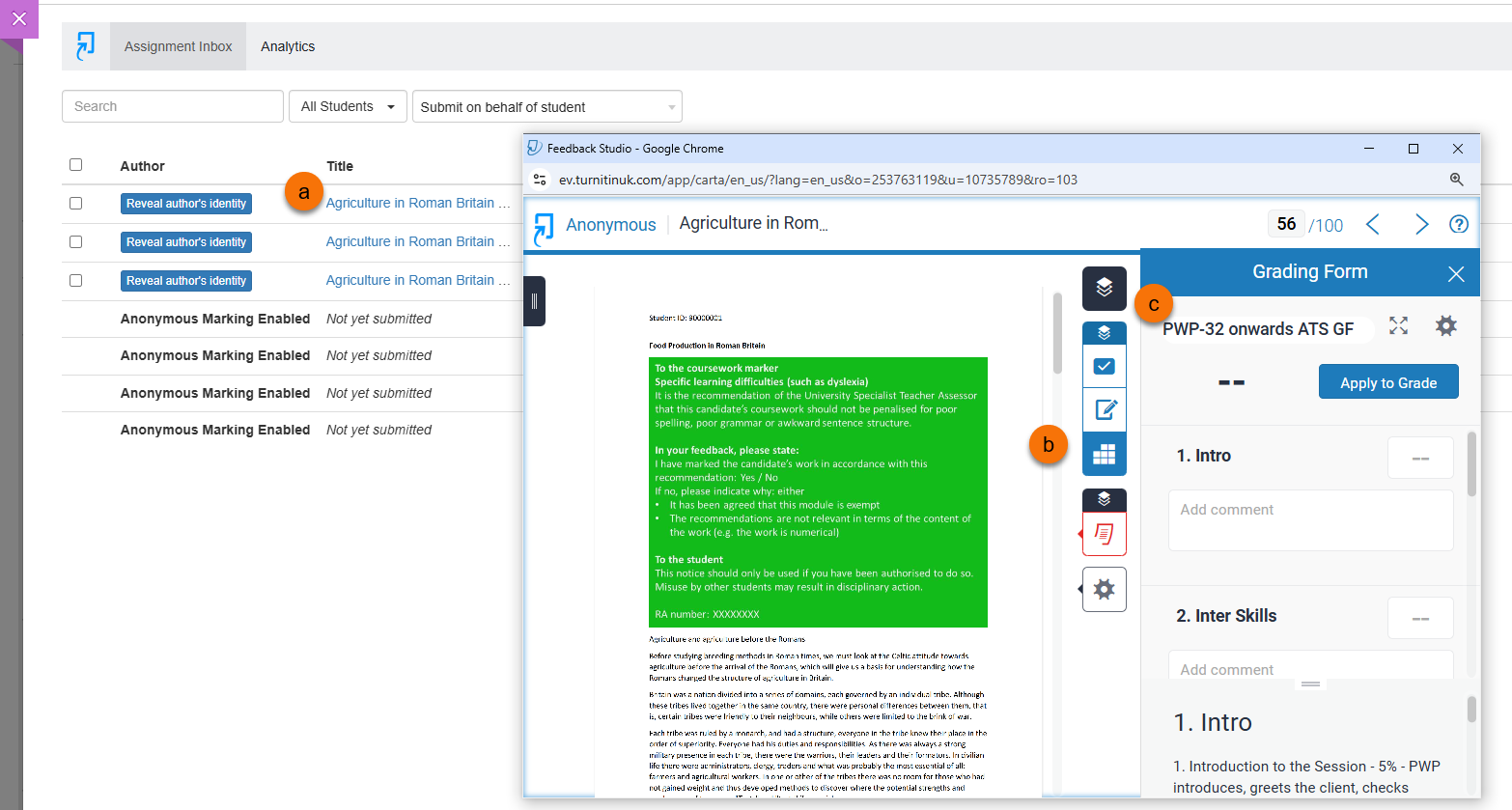The image size is (1512, 810).
Task: Click the red similarity report icon
Action: tap(1104, 534)
